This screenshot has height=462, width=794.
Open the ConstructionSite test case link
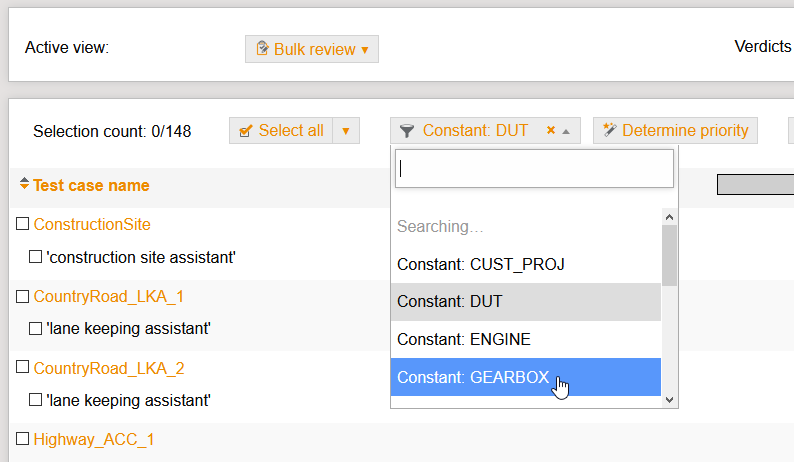(92, 224)
